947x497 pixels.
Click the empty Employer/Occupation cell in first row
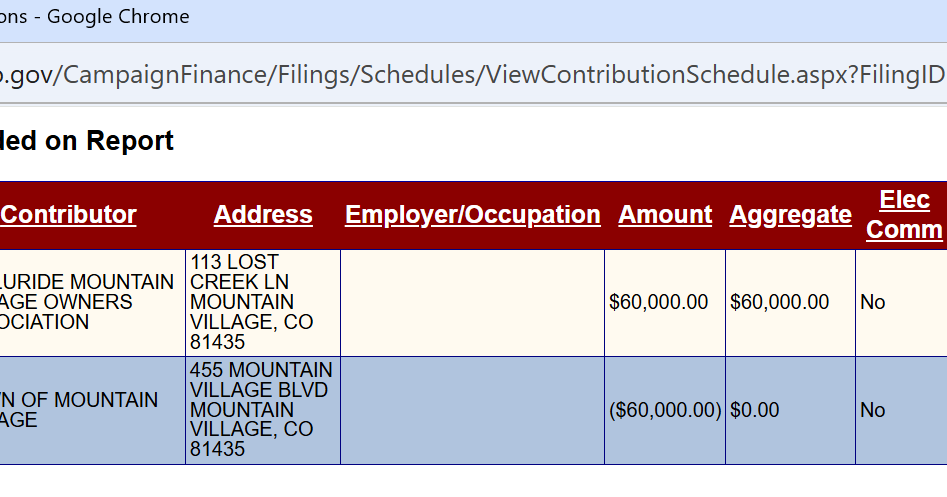[472, 303]
